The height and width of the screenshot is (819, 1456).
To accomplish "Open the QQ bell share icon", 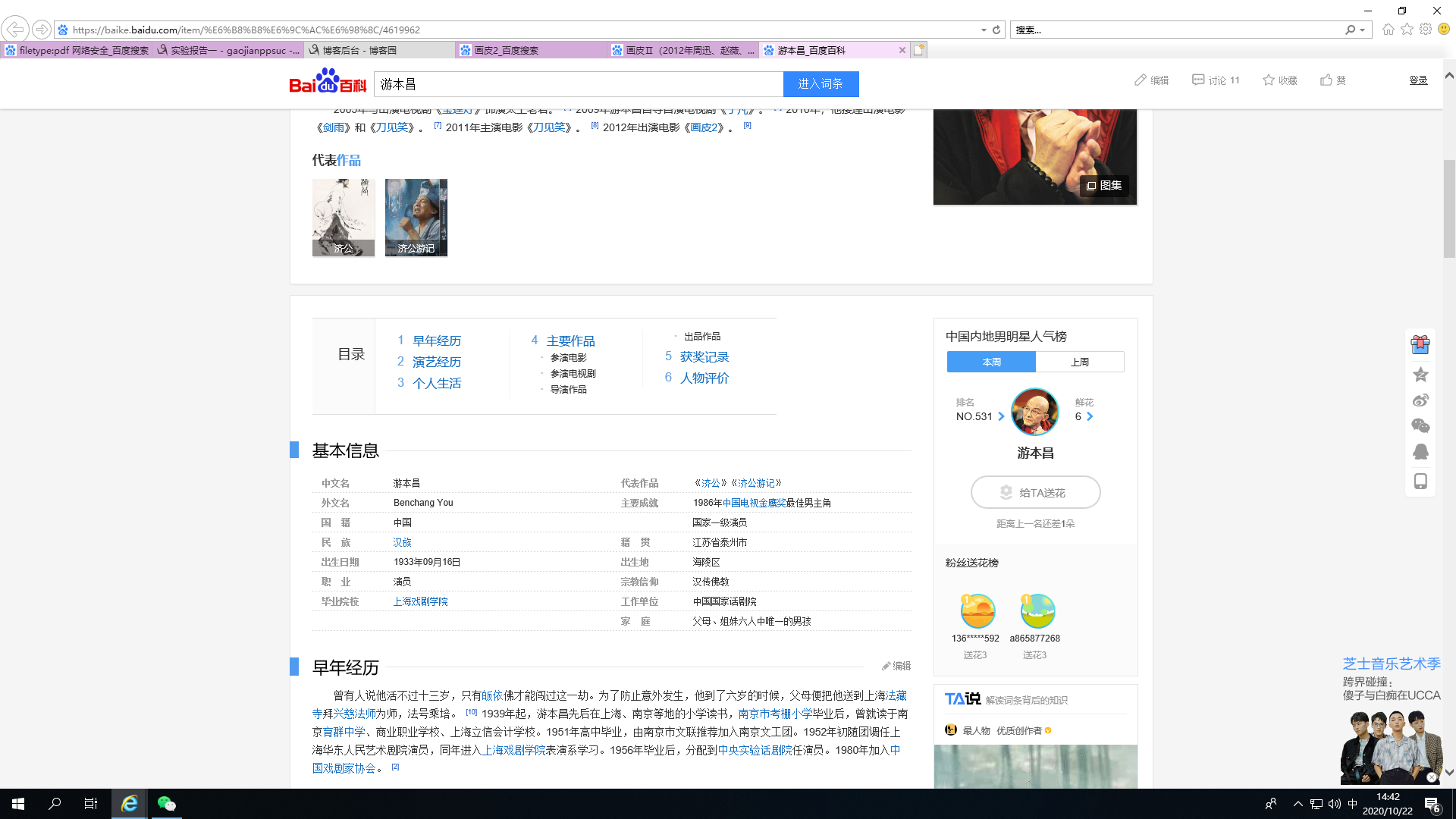I will coord(1420,452).
